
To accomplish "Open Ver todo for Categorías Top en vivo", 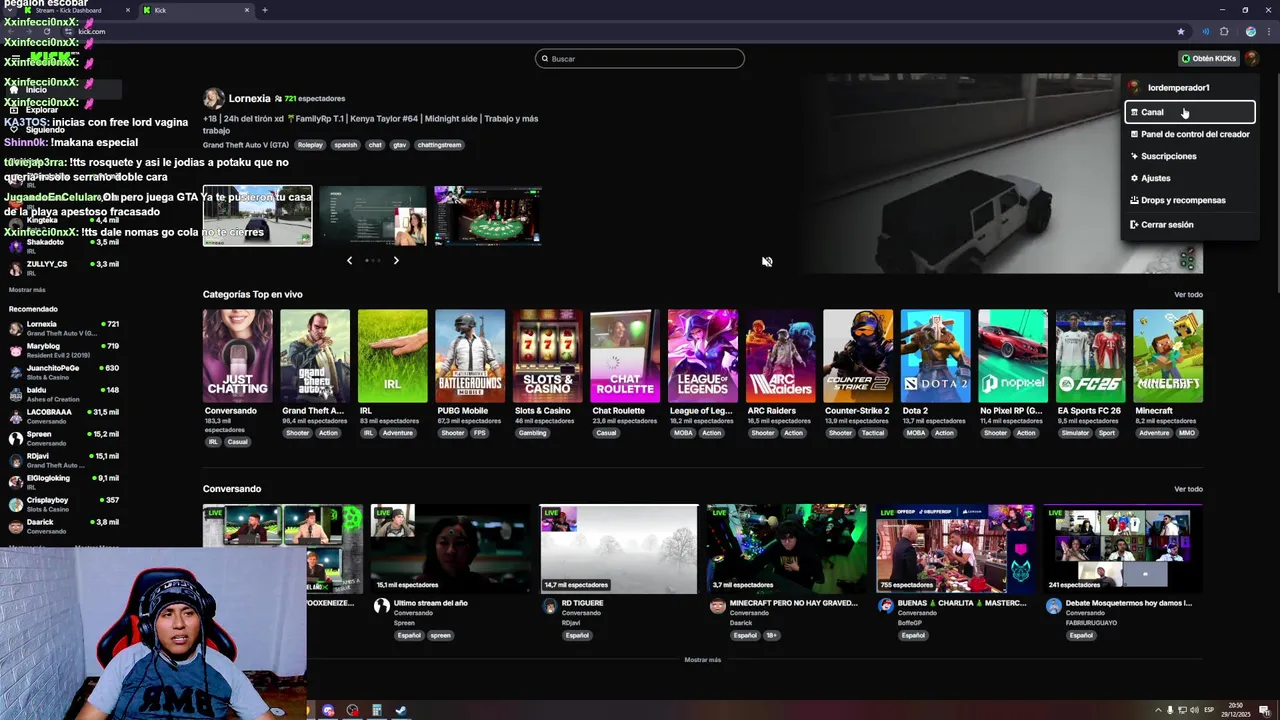I will click(x=1188, y=294).
